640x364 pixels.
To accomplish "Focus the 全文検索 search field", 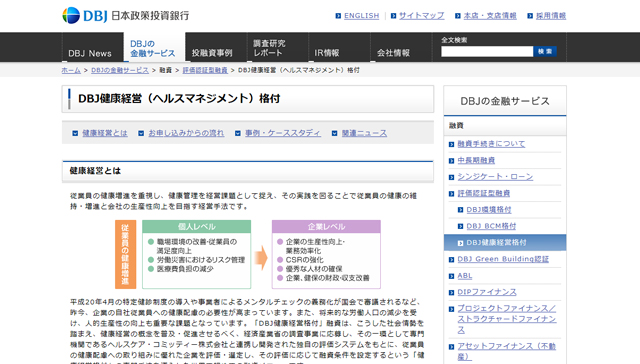I will [487, 51].
